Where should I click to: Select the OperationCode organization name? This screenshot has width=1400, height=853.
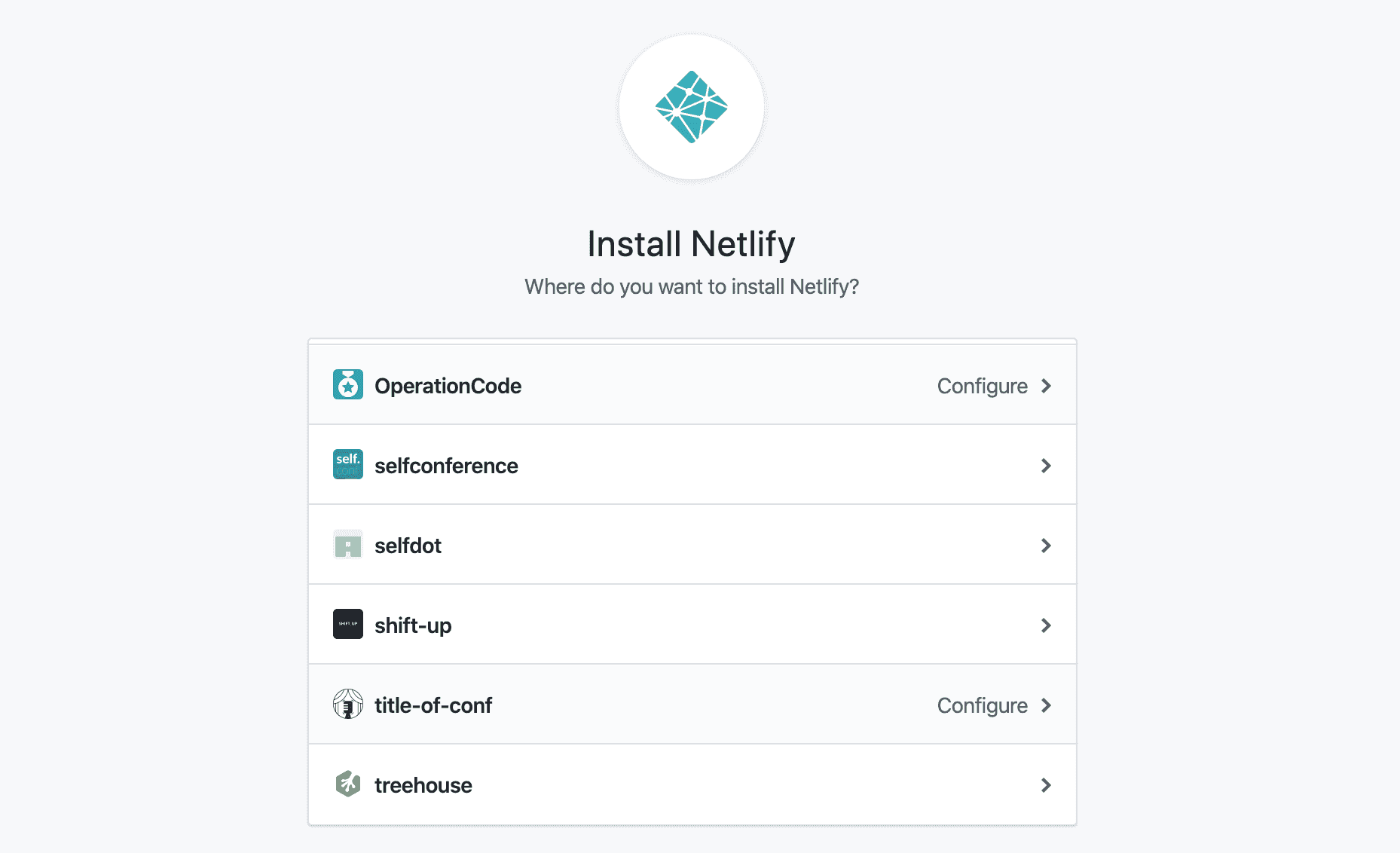pyautogui.click(x=448, y=386)
